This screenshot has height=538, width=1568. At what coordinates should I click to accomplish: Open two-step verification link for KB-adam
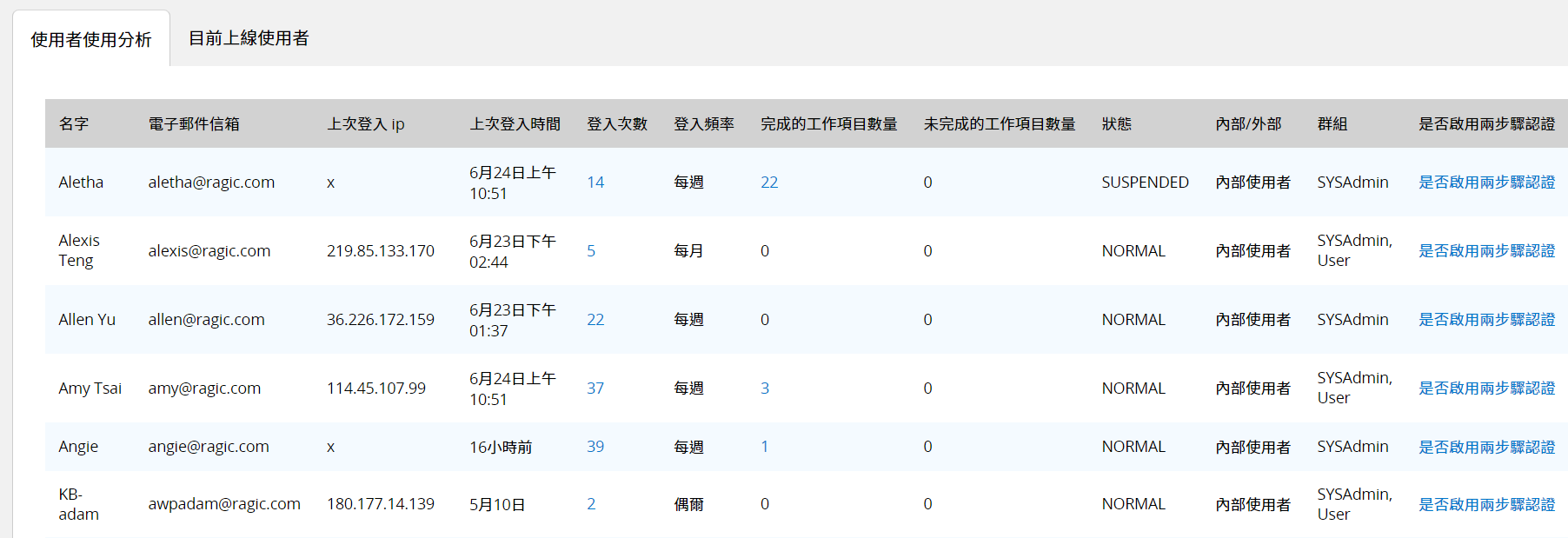pos(1486,504)
